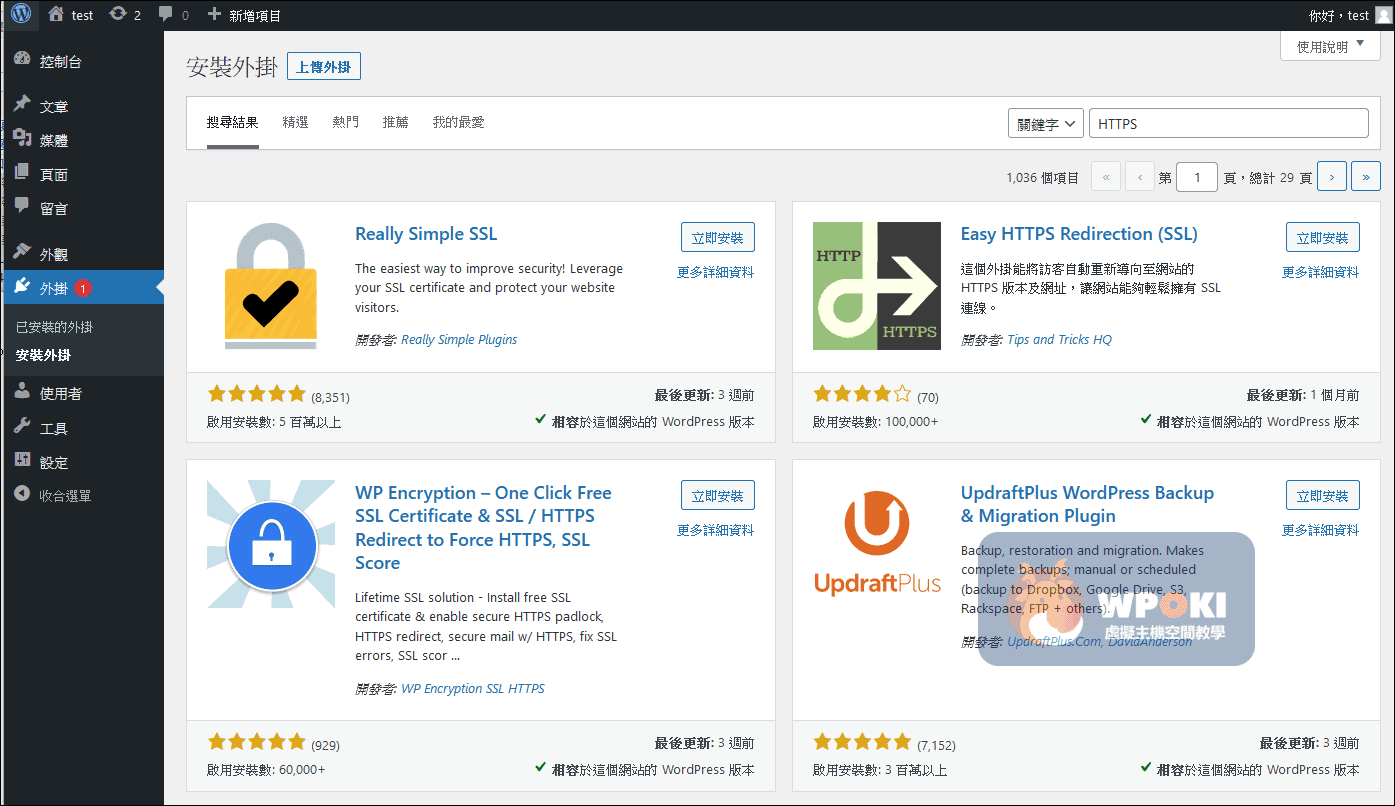Open the 關鍵字 search type dropdown

(1045, 124)
